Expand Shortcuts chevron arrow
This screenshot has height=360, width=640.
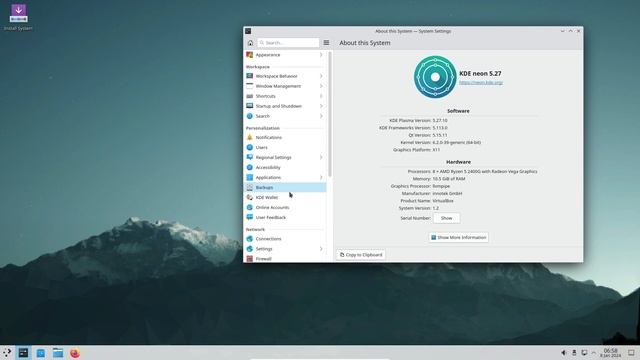pos(321,96)
